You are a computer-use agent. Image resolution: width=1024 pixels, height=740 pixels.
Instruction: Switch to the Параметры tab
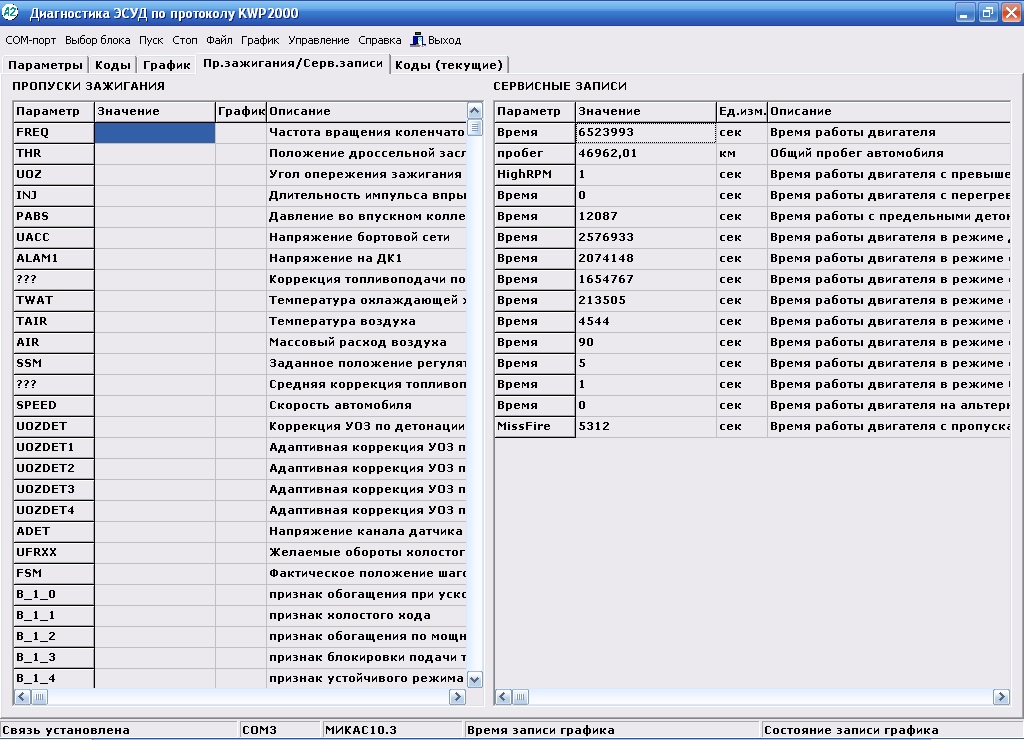coord(45,65)
